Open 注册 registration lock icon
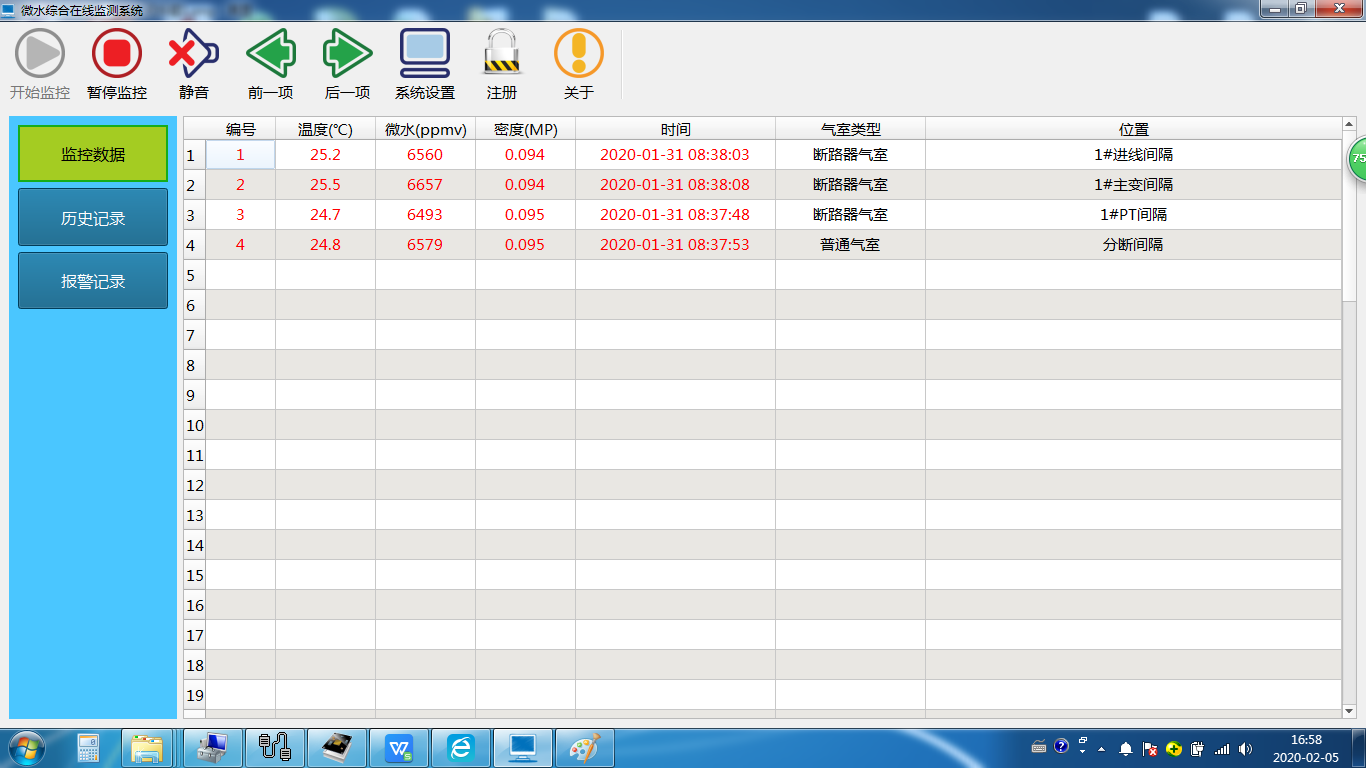This screenshot has height=768, width=1366. click(x=502, y=53)
